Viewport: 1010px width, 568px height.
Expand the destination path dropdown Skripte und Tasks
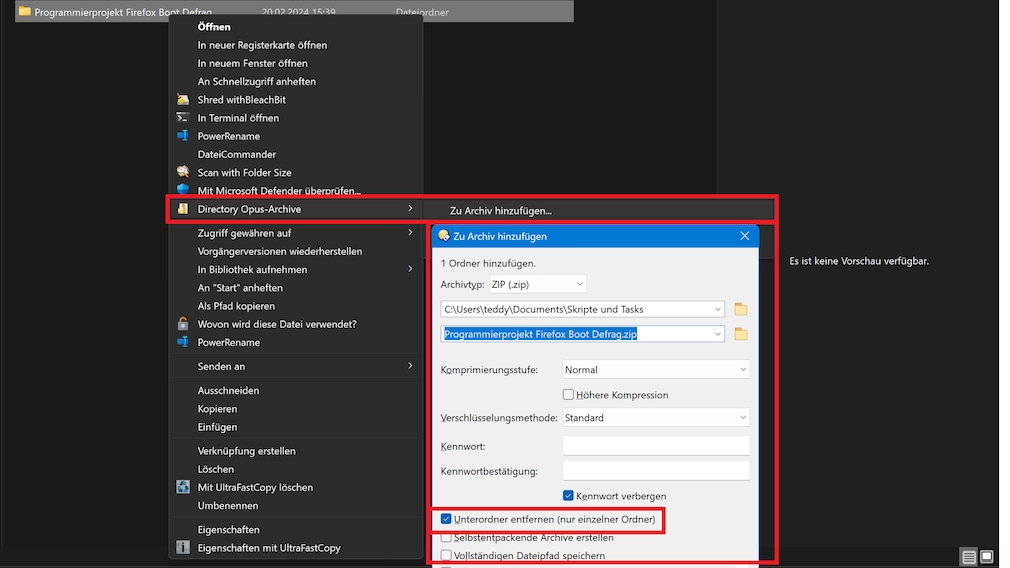[718, 309]
